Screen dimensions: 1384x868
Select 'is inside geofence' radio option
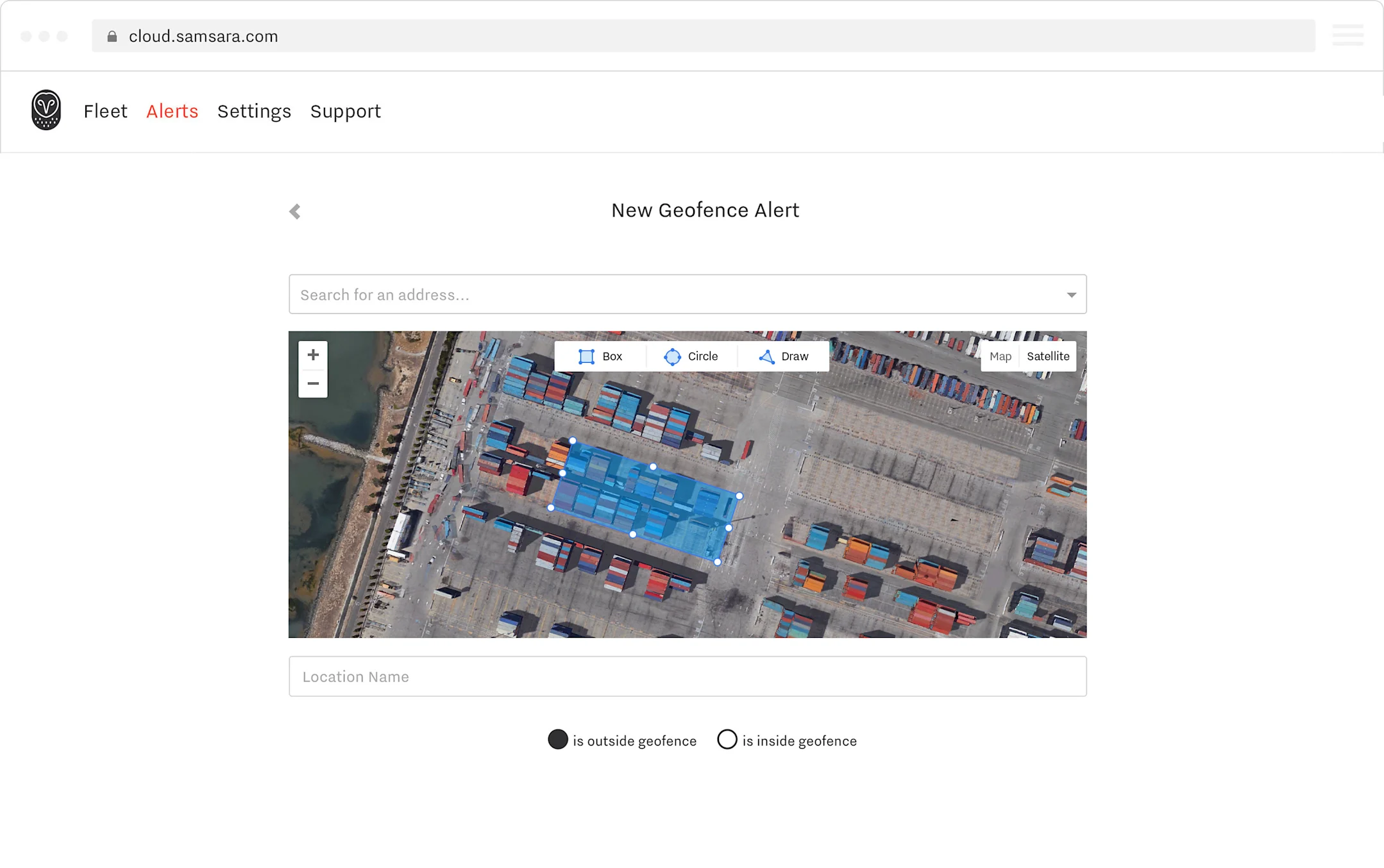[727, 739]
